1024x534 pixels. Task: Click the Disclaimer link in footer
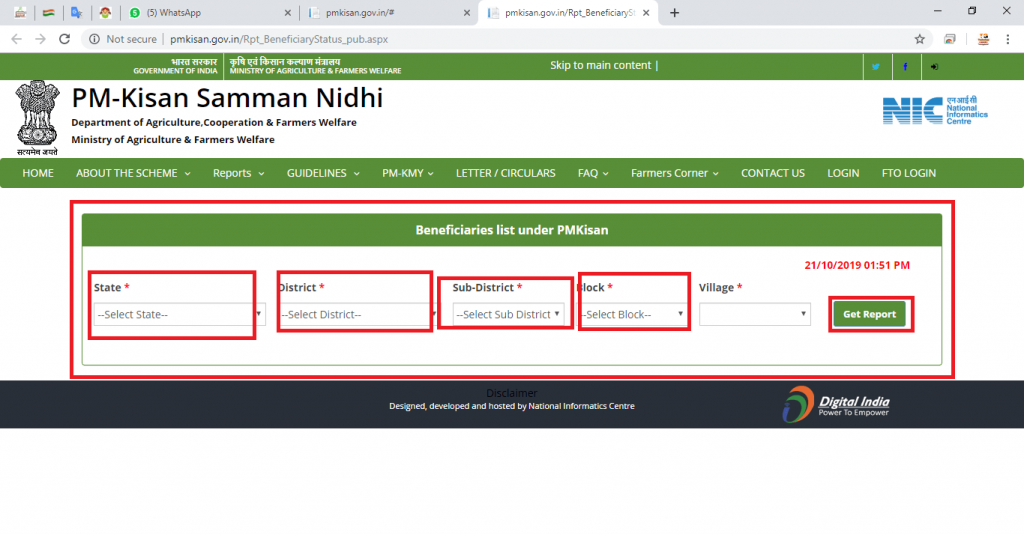click(511, 393)
